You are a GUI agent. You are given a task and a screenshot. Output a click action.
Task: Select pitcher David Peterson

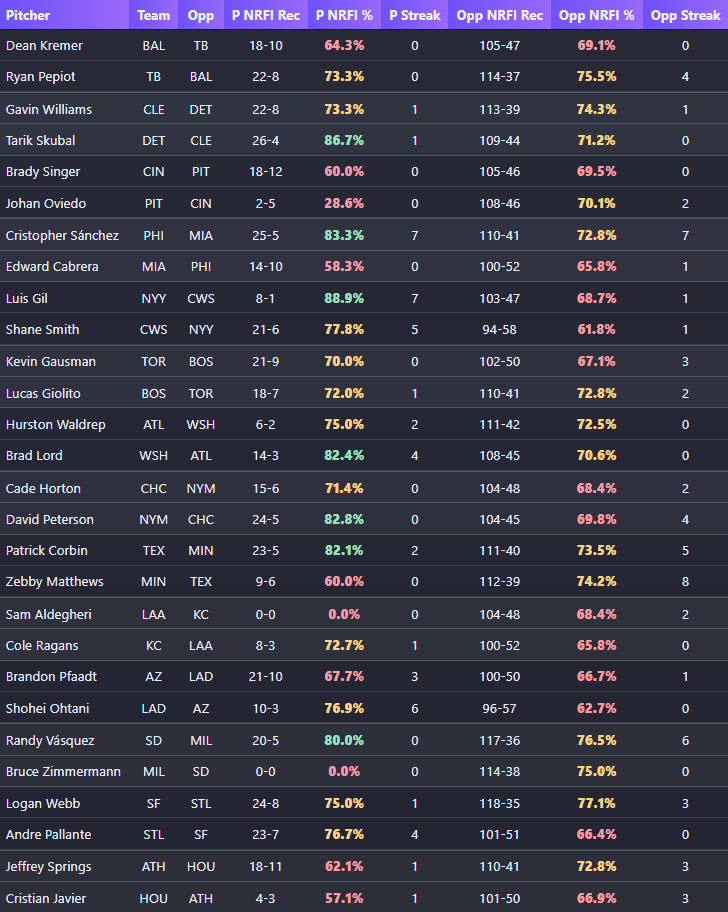click(x=49, y=519)
